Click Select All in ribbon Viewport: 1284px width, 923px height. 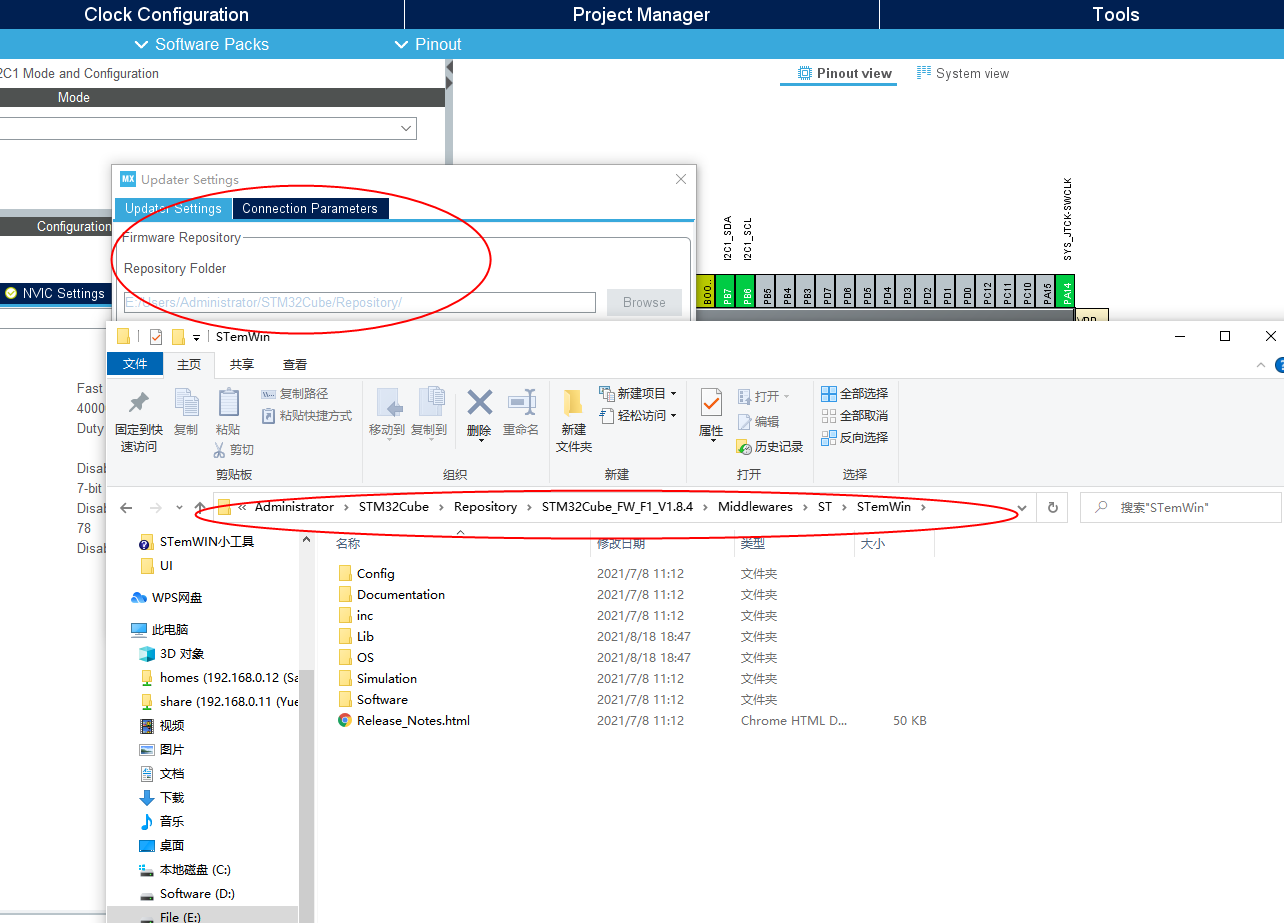coord(853,394)
